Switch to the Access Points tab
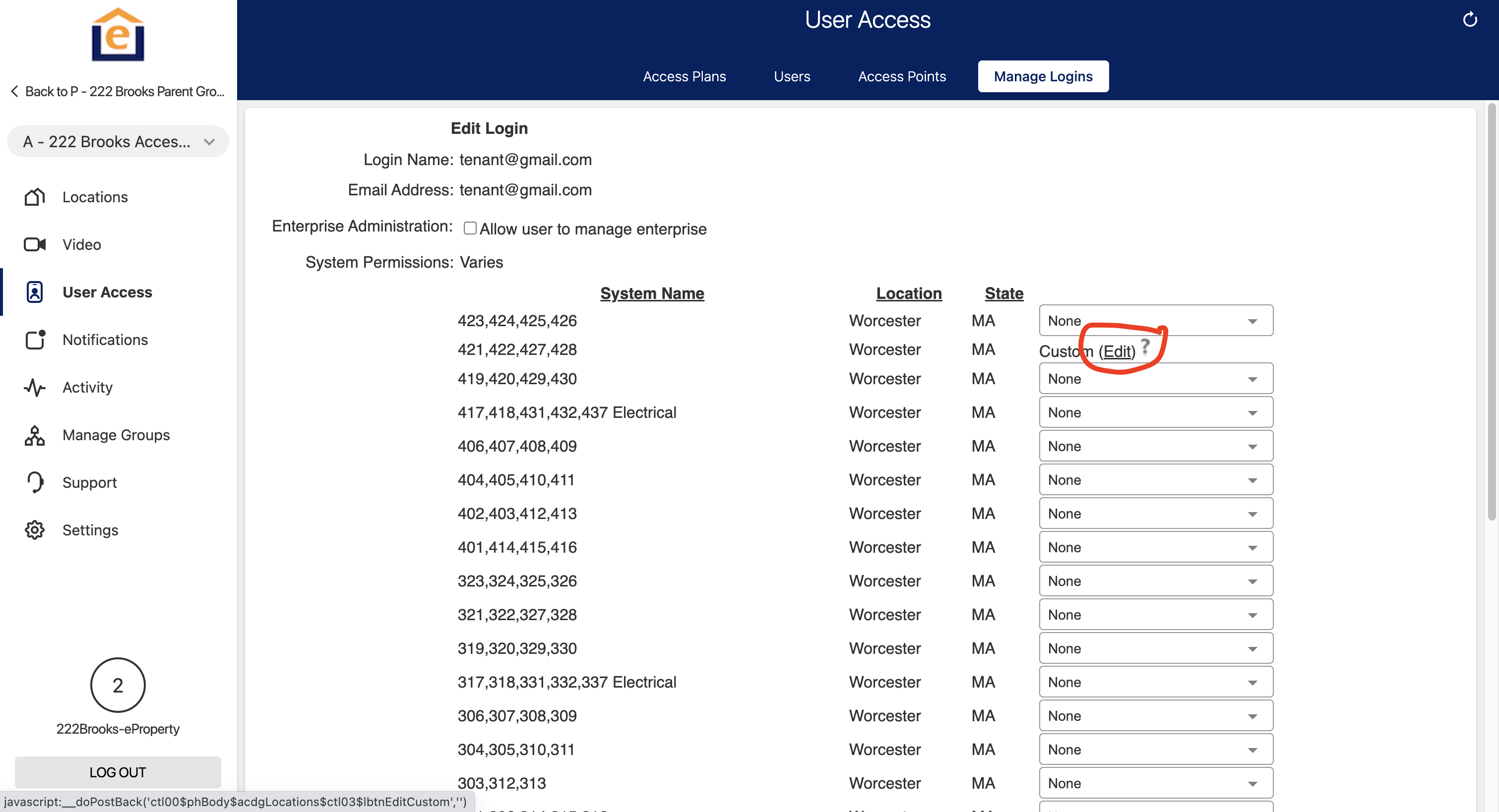This screenshot has height=812, width=1499. (901, 76)
